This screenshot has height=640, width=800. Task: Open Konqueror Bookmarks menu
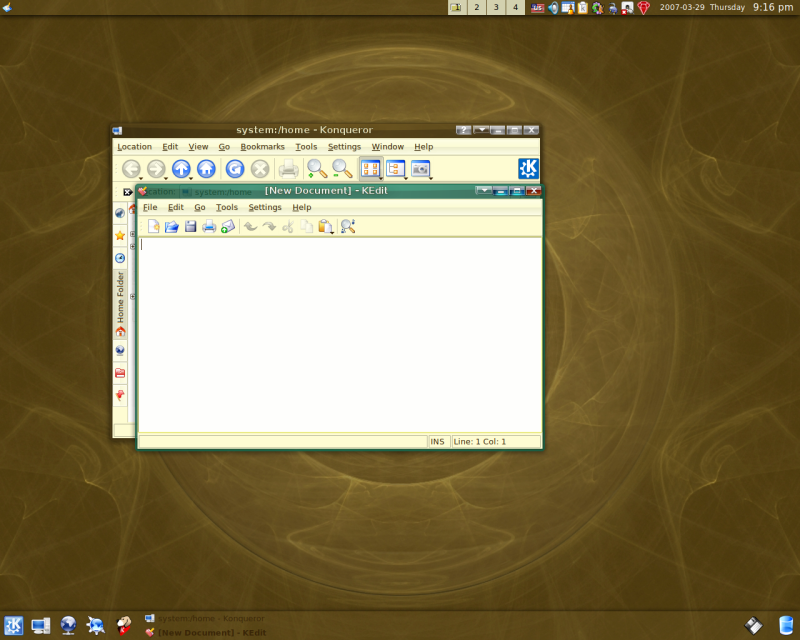click(262, 146)
